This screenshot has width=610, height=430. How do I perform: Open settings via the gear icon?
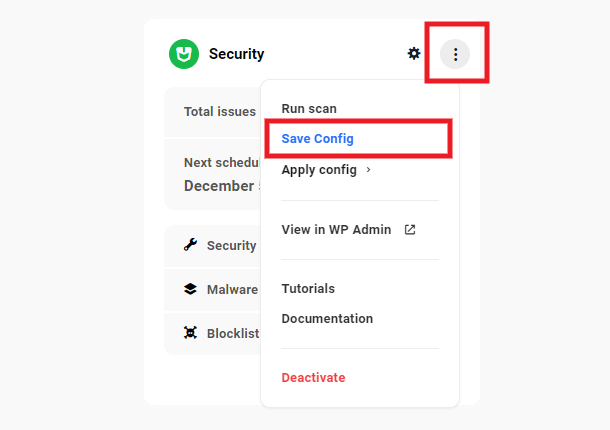[x=414, y=54]
